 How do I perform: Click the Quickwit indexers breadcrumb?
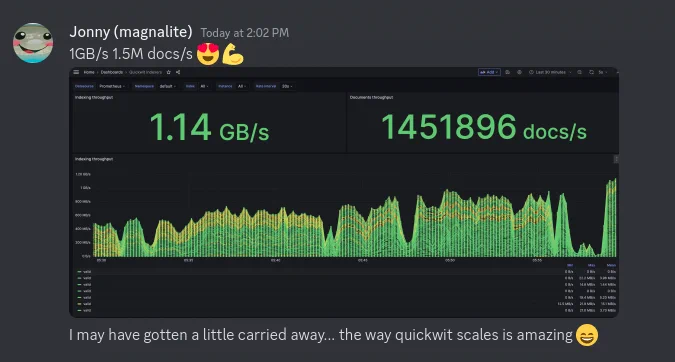coord(146,72)
